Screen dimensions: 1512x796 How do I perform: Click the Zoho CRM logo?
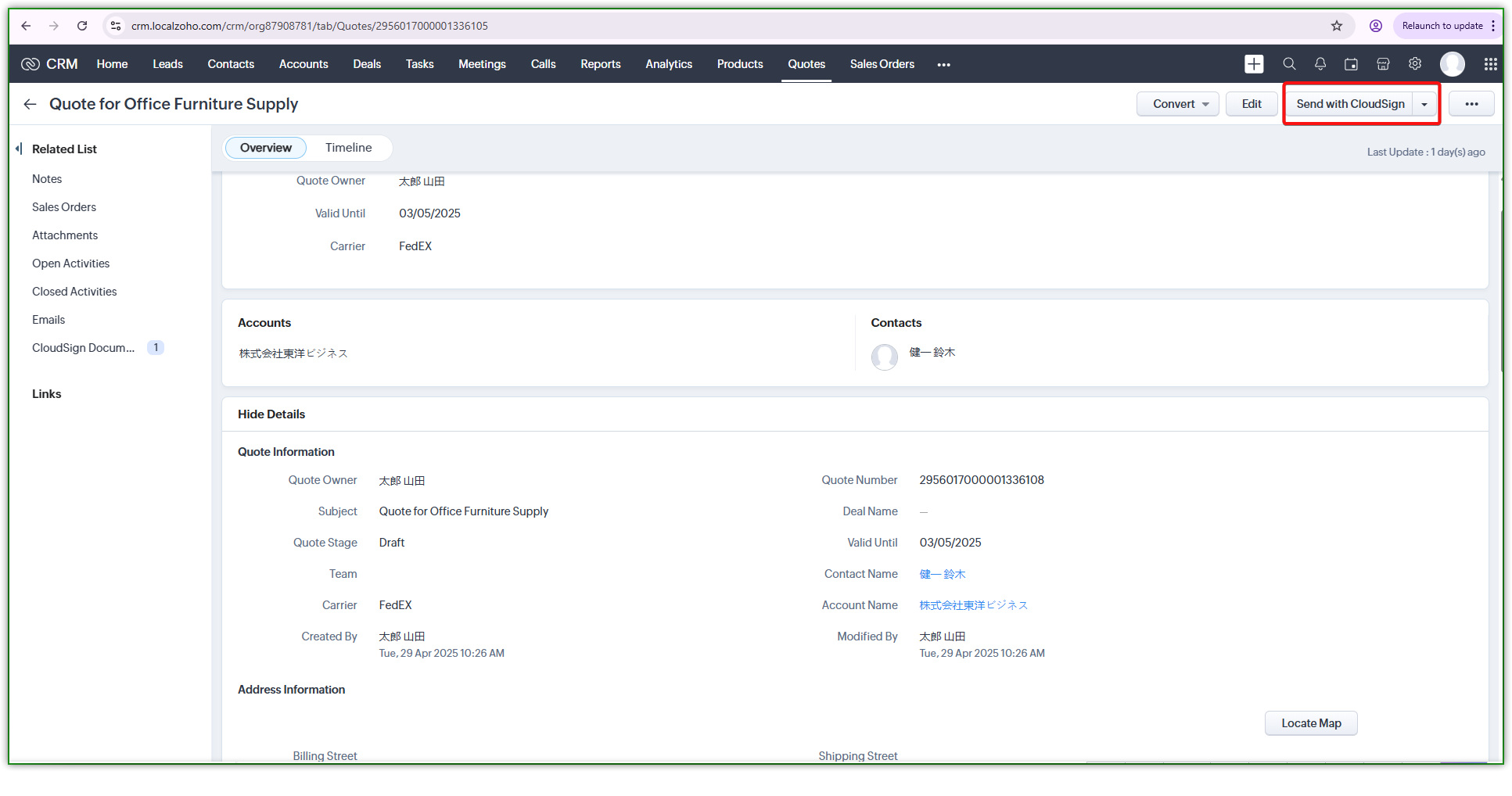[x=31, y=64]
